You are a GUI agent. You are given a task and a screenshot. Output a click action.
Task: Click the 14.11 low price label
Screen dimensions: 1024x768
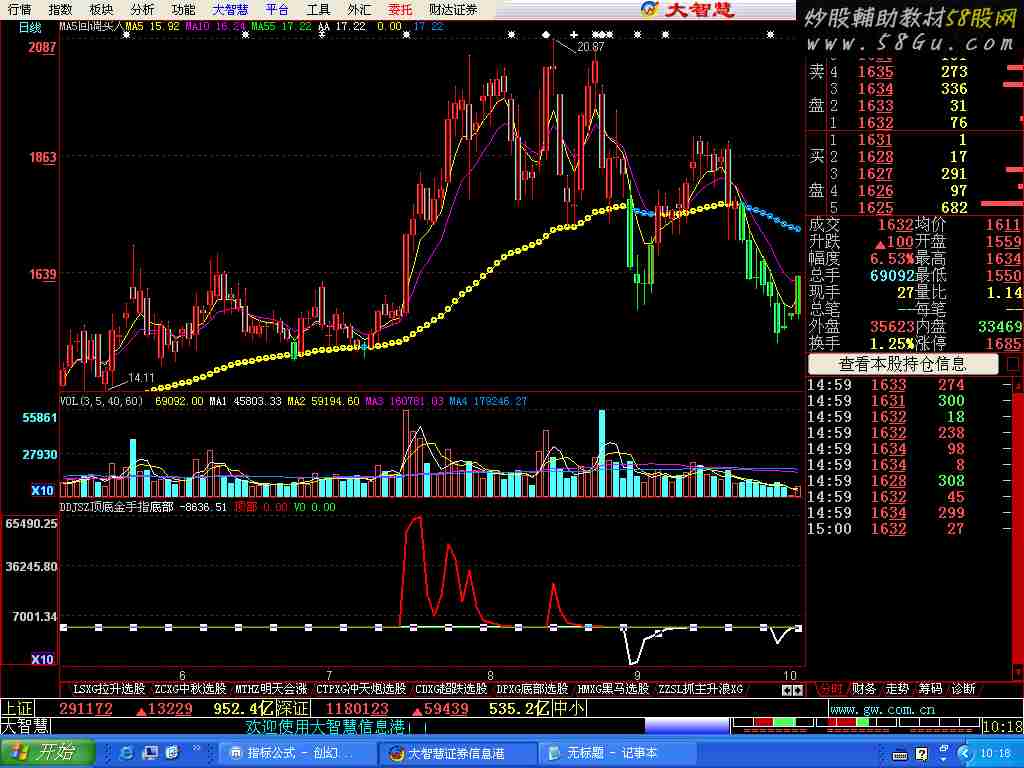tap(141, 377)
